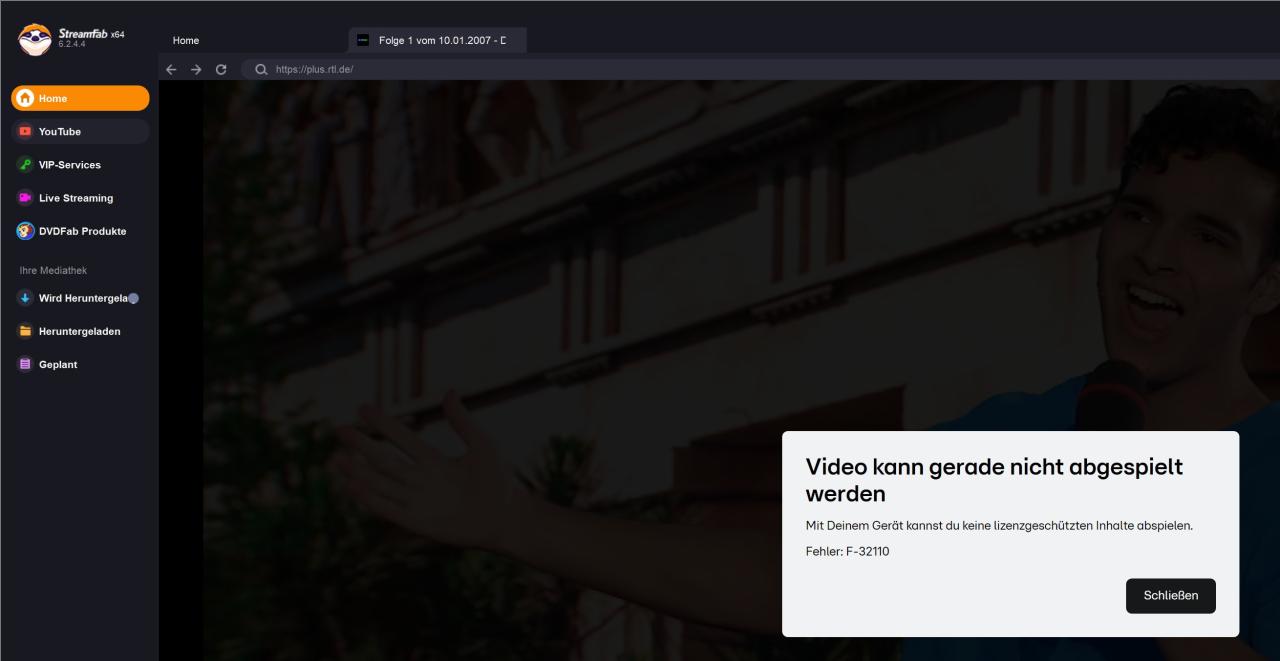1280x661 pixels.
Task: Click the orange house Home icon
Action: (x=26, y=98)
